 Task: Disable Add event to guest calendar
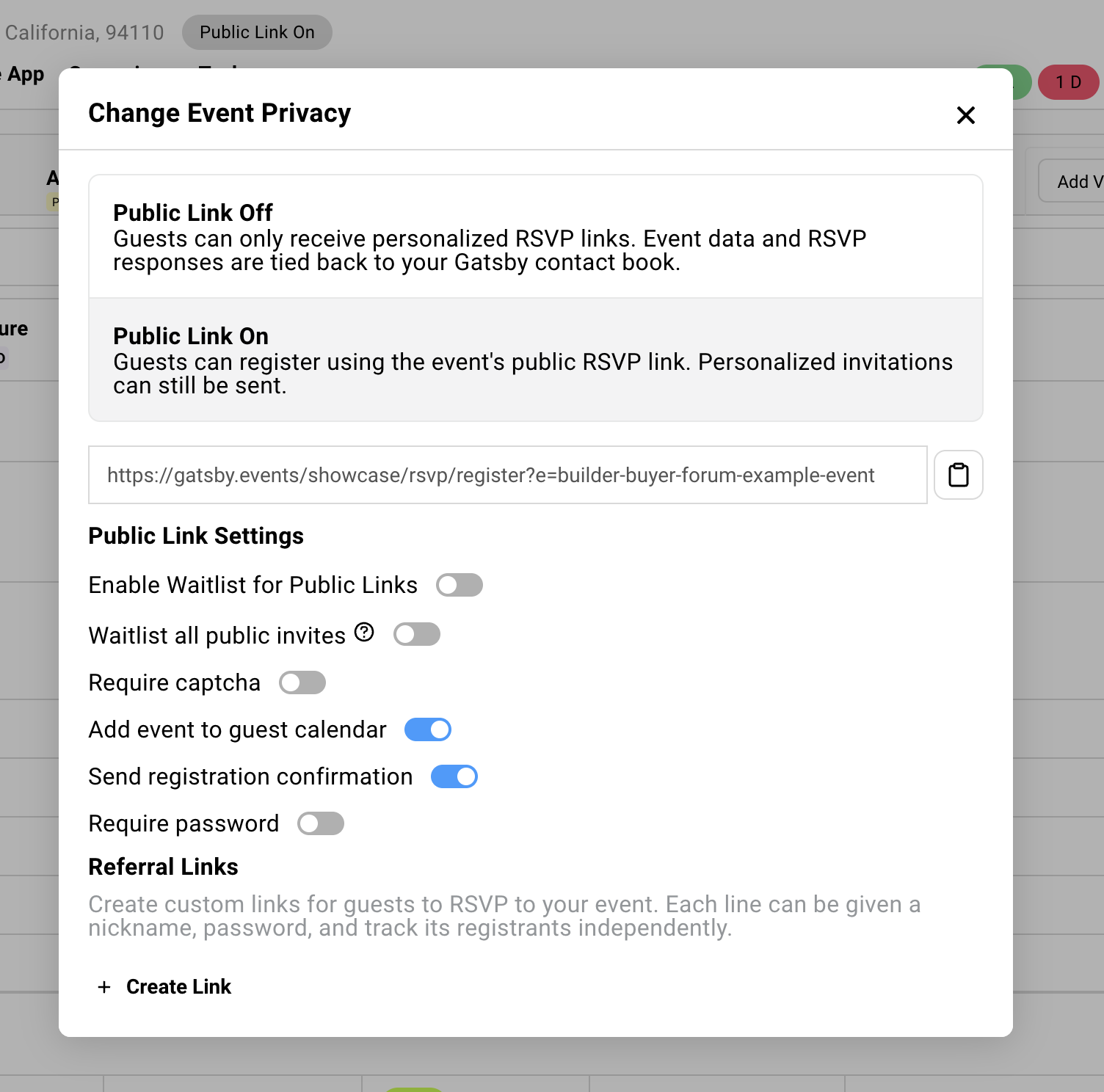click(x=428, y=729)
